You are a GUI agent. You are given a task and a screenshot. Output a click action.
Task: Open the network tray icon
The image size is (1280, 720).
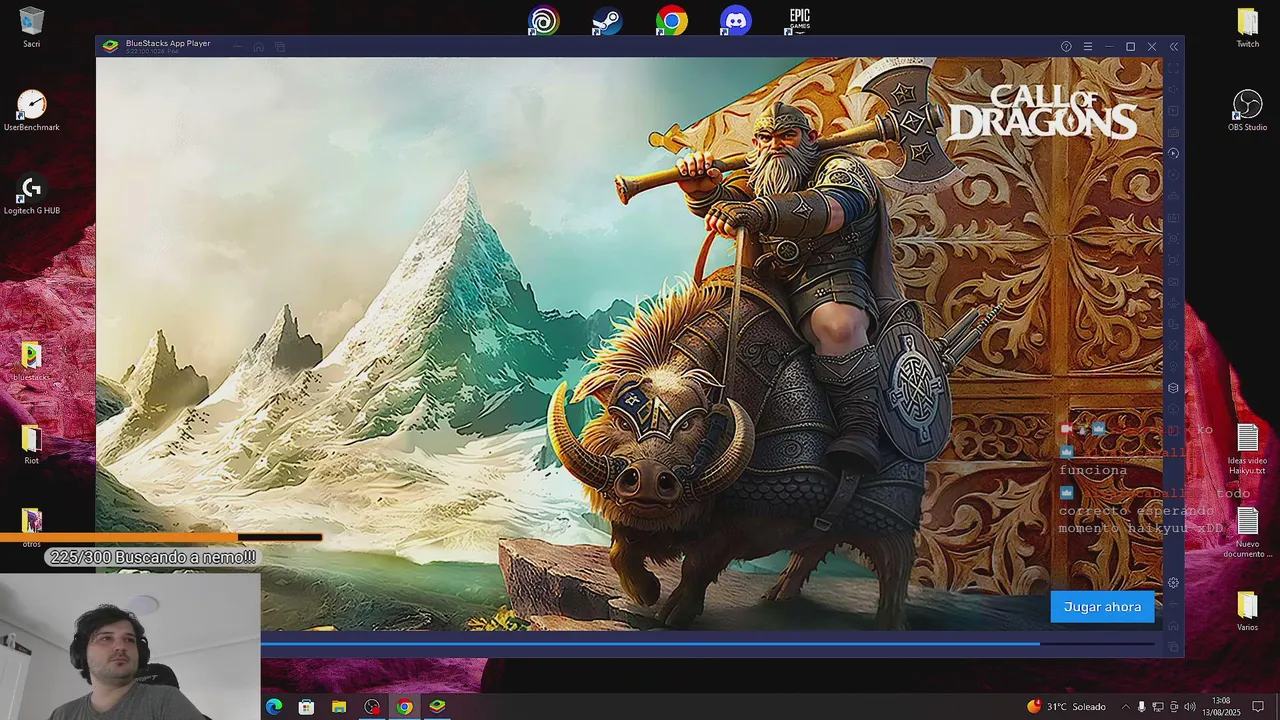coord(1157,707)
